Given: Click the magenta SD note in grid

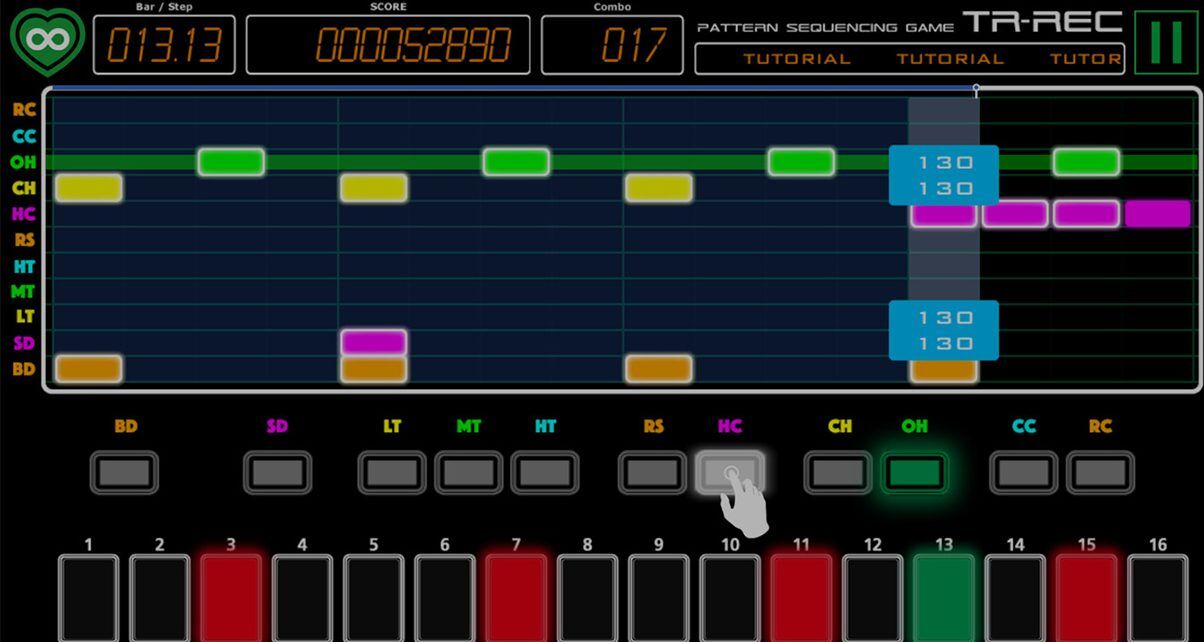Looking at the screenshot, I should pyautogui.click(x=374, y=343).
